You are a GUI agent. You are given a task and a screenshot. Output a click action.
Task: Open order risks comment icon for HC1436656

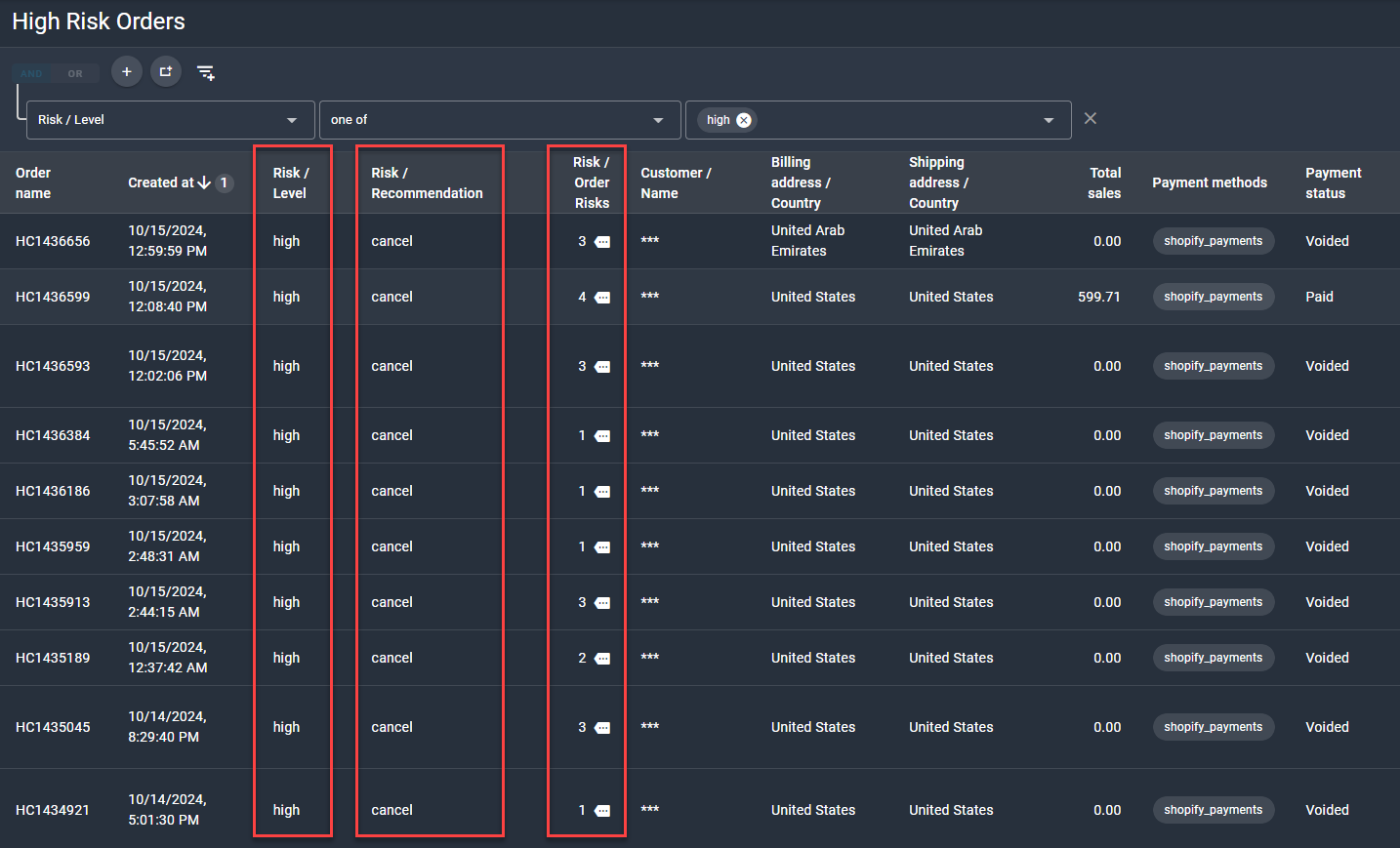(x=602, y=242)
